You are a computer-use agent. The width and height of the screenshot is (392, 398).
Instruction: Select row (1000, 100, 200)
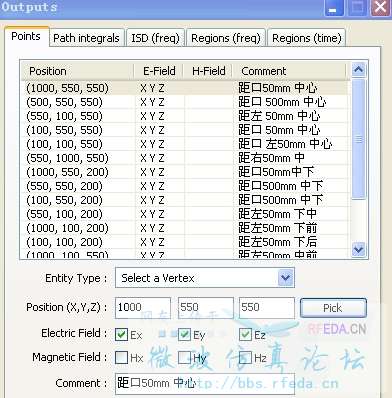coord(185,228)
